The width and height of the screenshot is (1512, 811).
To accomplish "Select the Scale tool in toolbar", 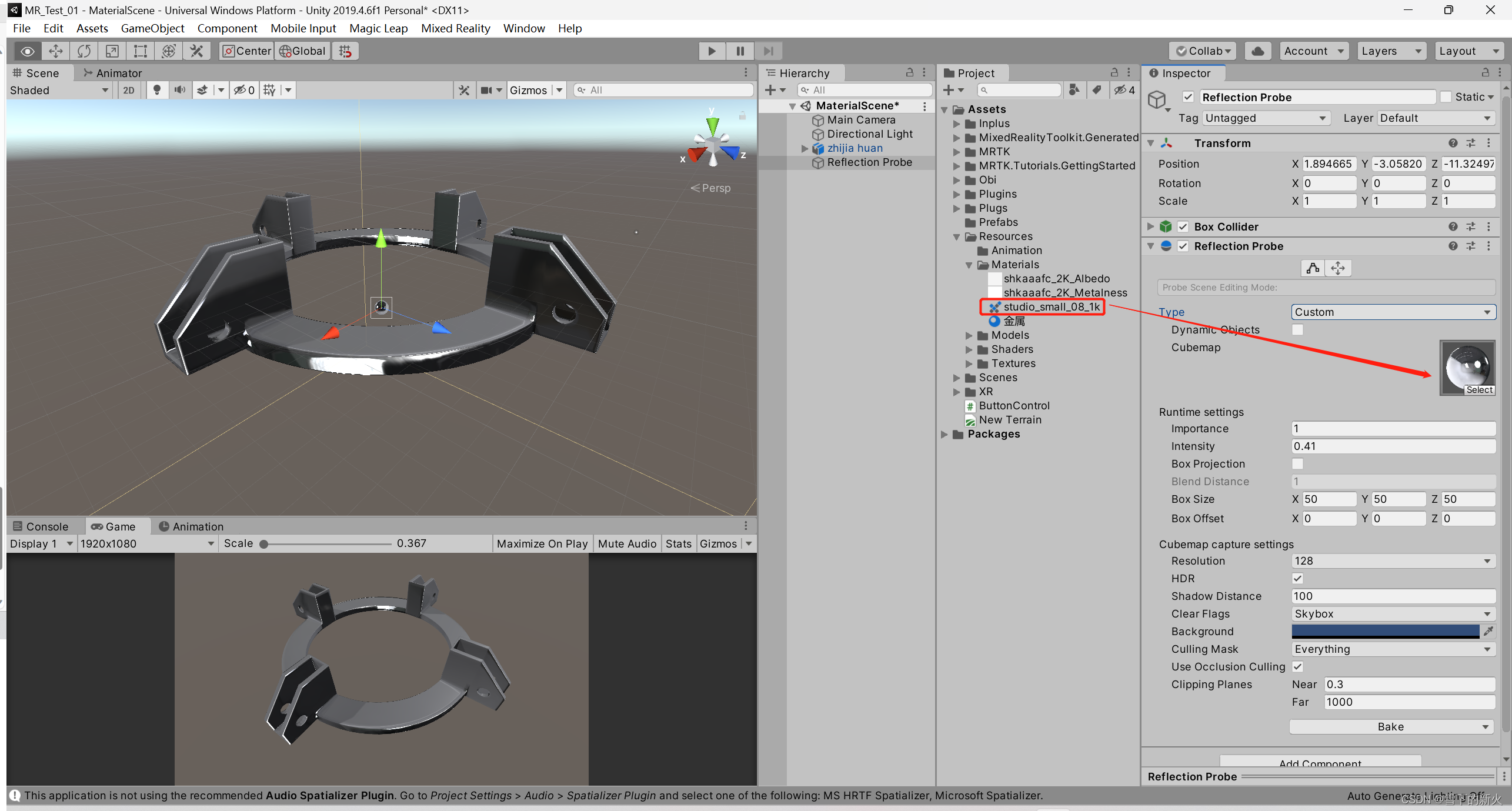I will [x=112, y=51].
